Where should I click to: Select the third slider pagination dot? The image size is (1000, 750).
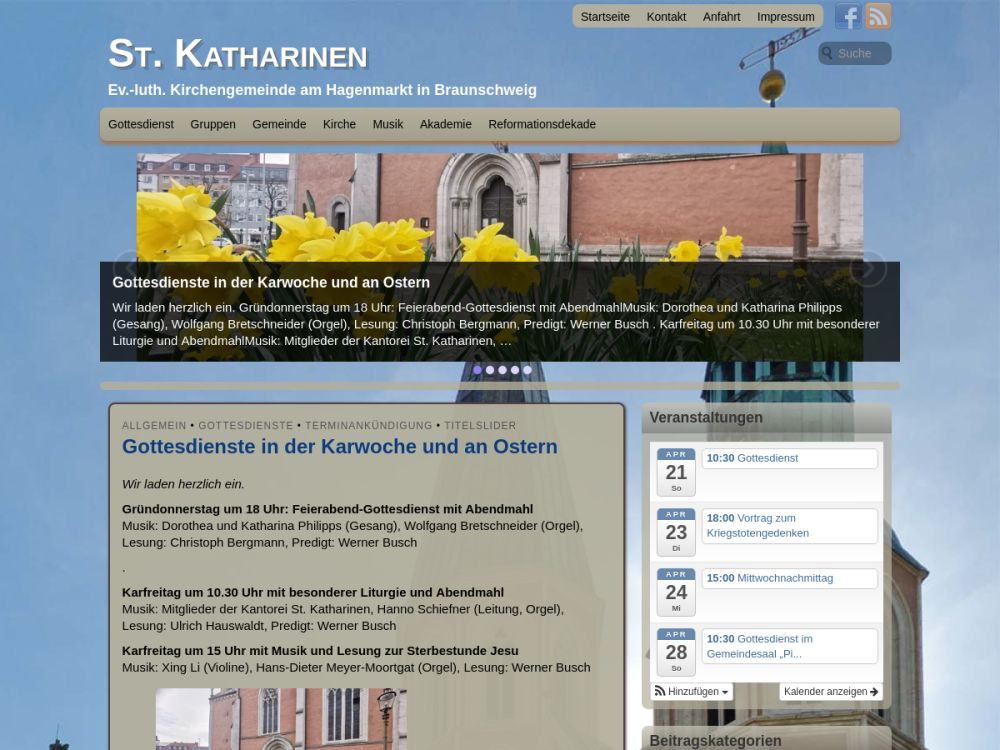click(502, 370)
